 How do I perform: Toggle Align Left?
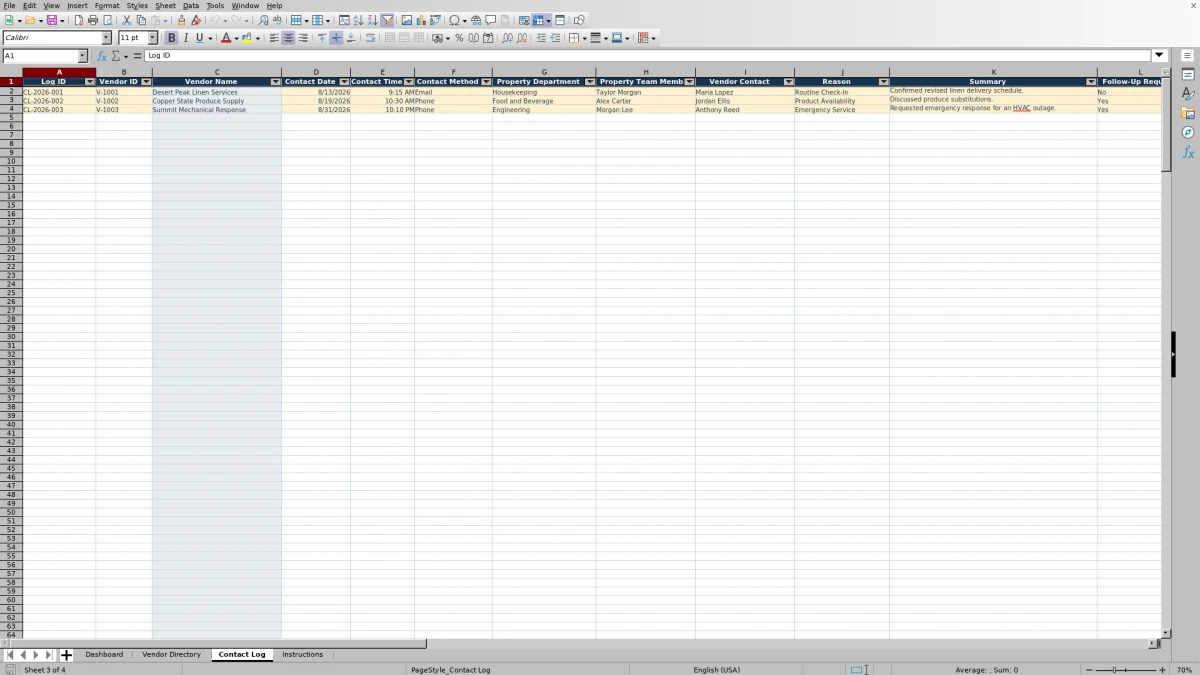click(x=274, y=38)
